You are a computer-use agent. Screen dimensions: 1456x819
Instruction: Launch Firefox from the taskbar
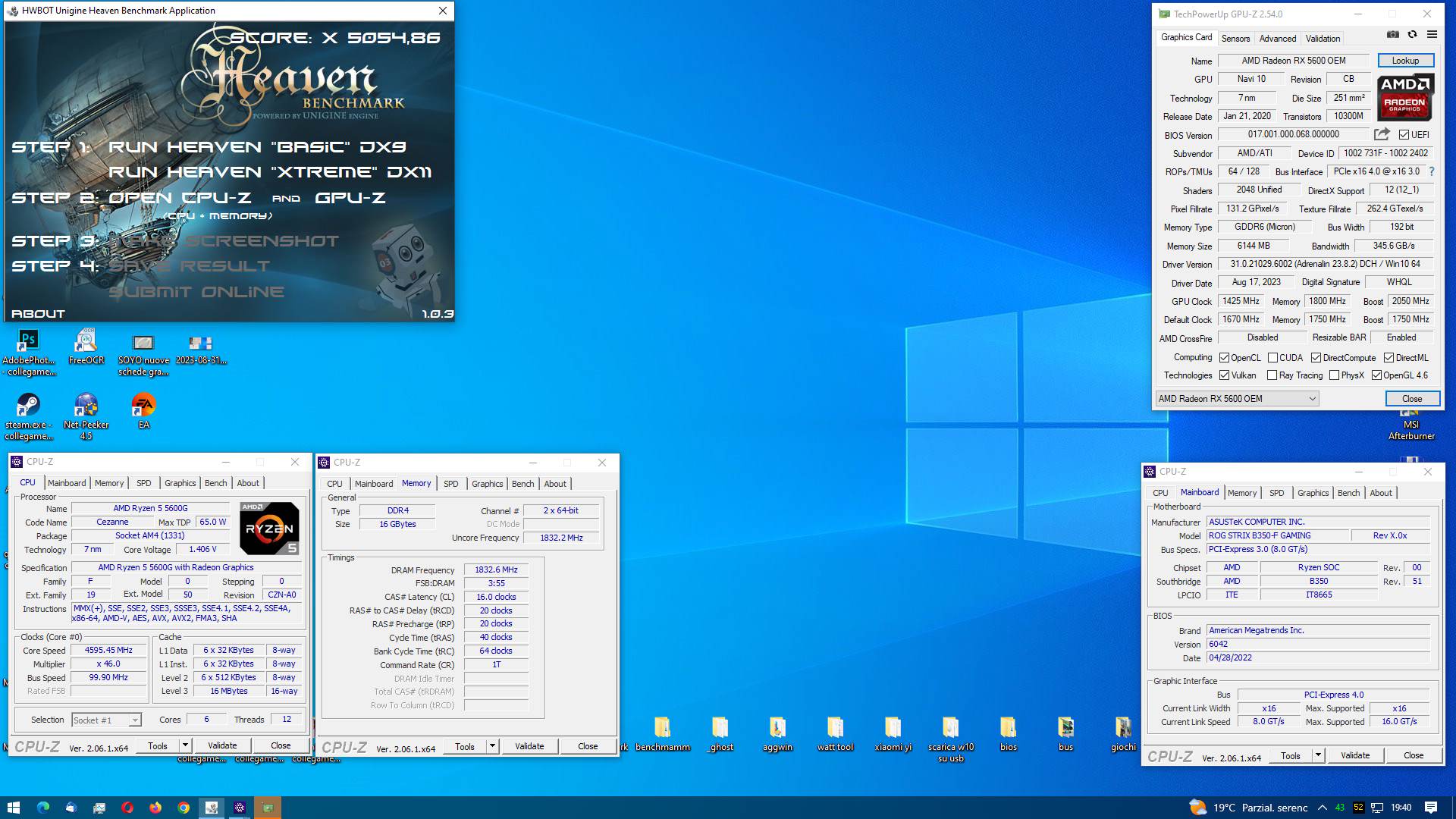coord(155,808)
